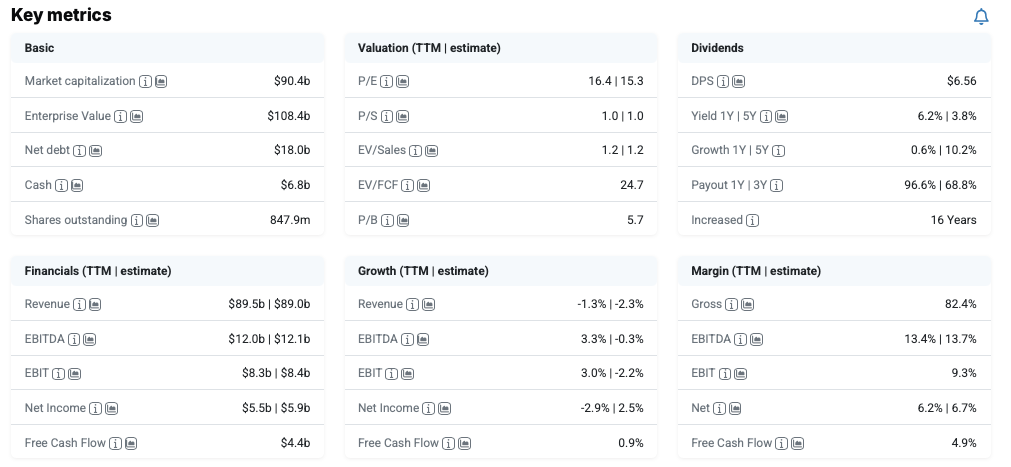Show info for Enterprise Value

[121, 116]
